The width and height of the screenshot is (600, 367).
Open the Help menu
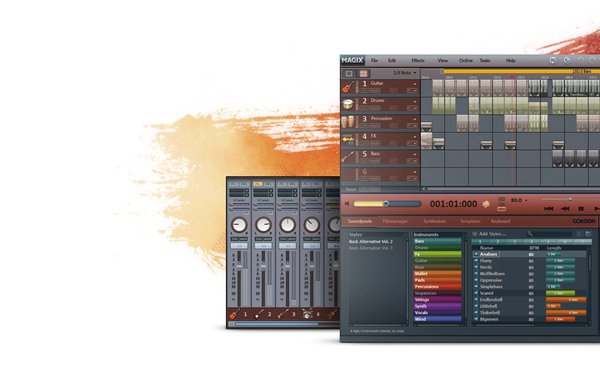point(510,60)
